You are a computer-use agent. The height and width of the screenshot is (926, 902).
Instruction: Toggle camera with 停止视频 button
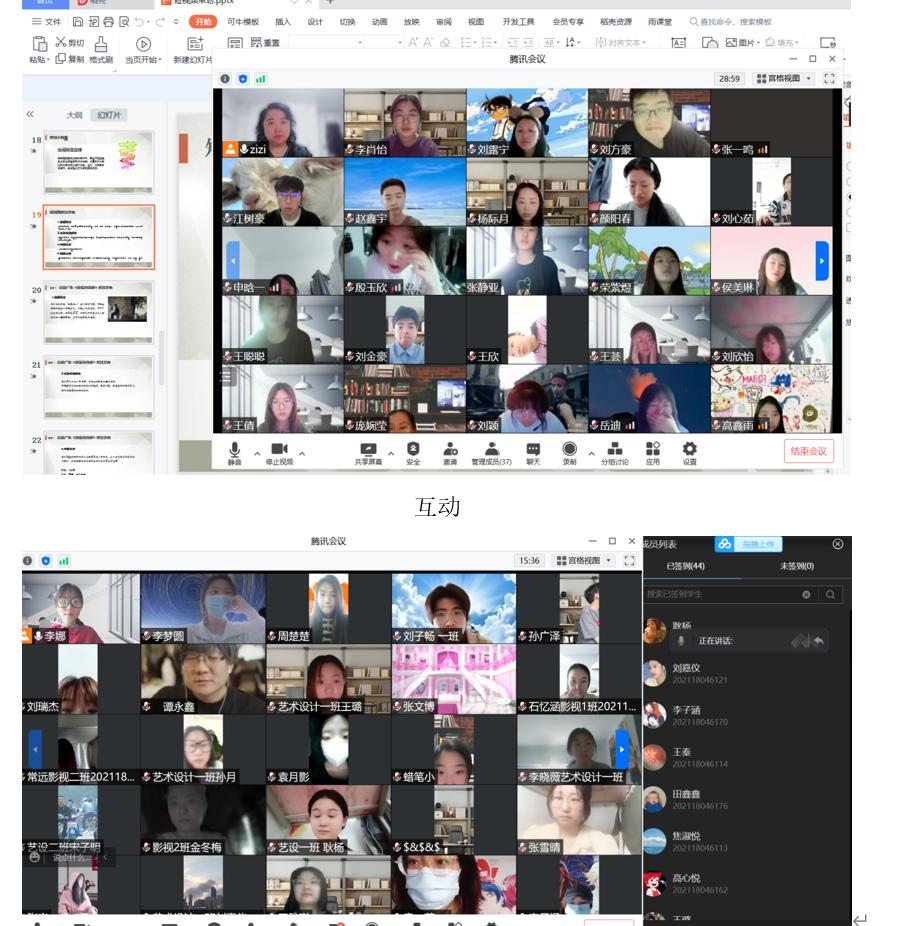click(279, 452)
